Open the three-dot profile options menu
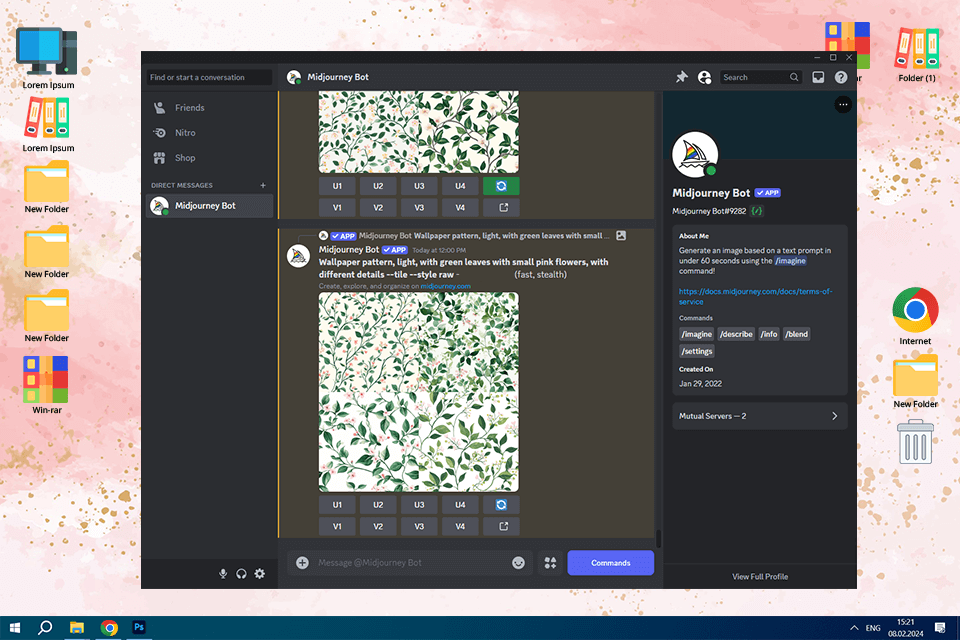This screenshot has width=960, height=640. point(843,105)
